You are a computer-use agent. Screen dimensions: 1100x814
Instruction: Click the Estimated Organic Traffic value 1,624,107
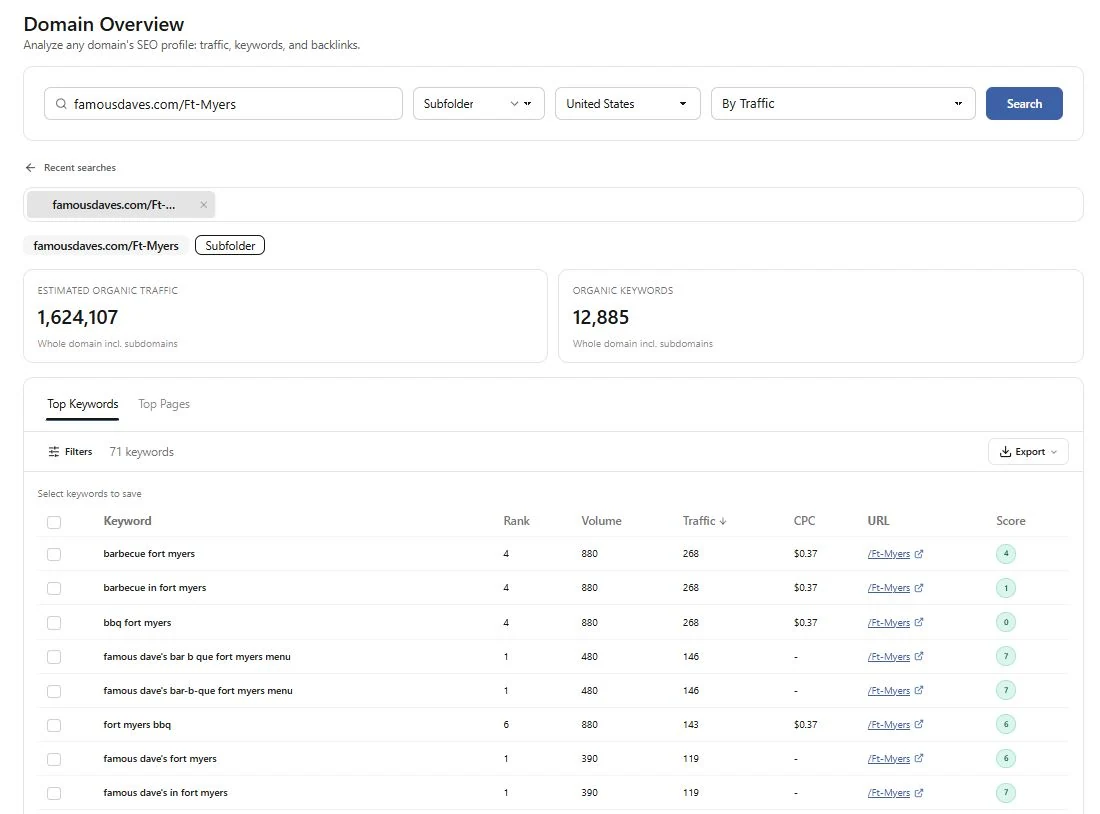tap(78, 318)
